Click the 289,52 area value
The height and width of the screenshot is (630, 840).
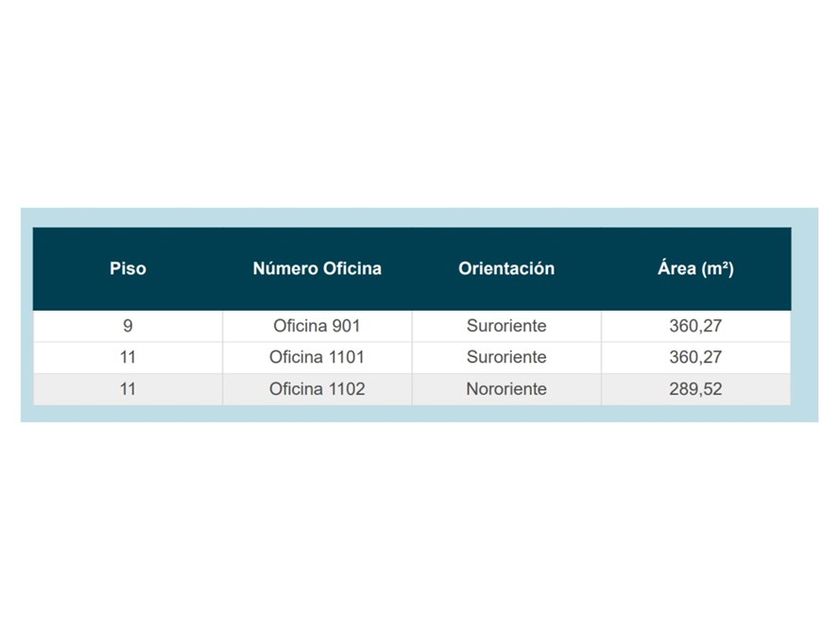(696, 389)
